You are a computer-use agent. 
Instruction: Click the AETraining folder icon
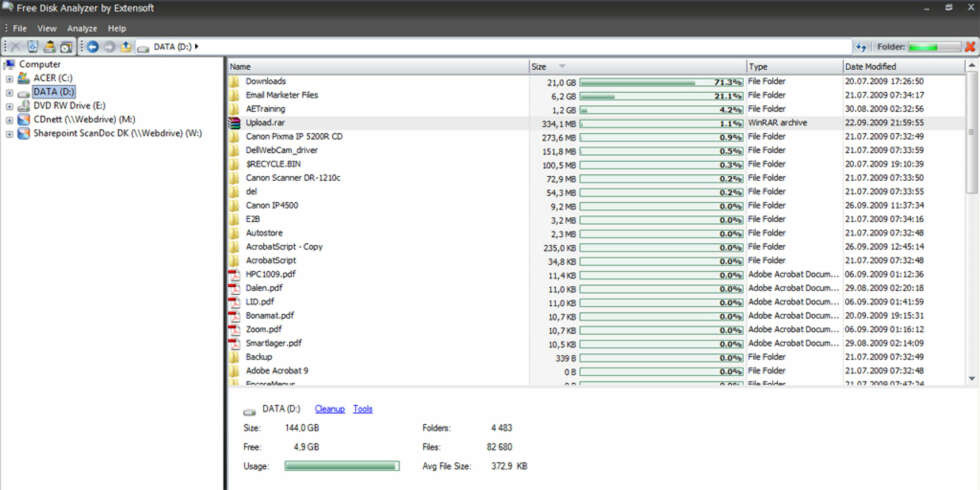(234, 109)
